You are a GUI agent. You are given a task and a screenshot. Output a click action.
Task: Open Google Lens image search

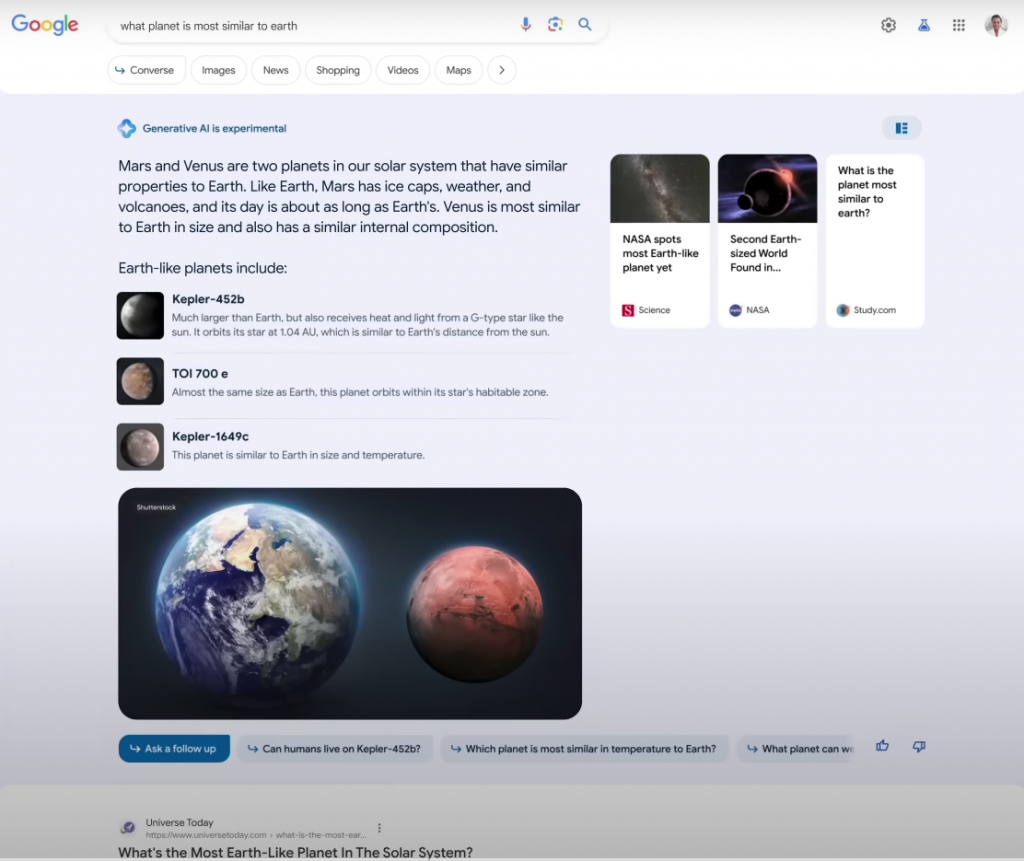point(555,25)
